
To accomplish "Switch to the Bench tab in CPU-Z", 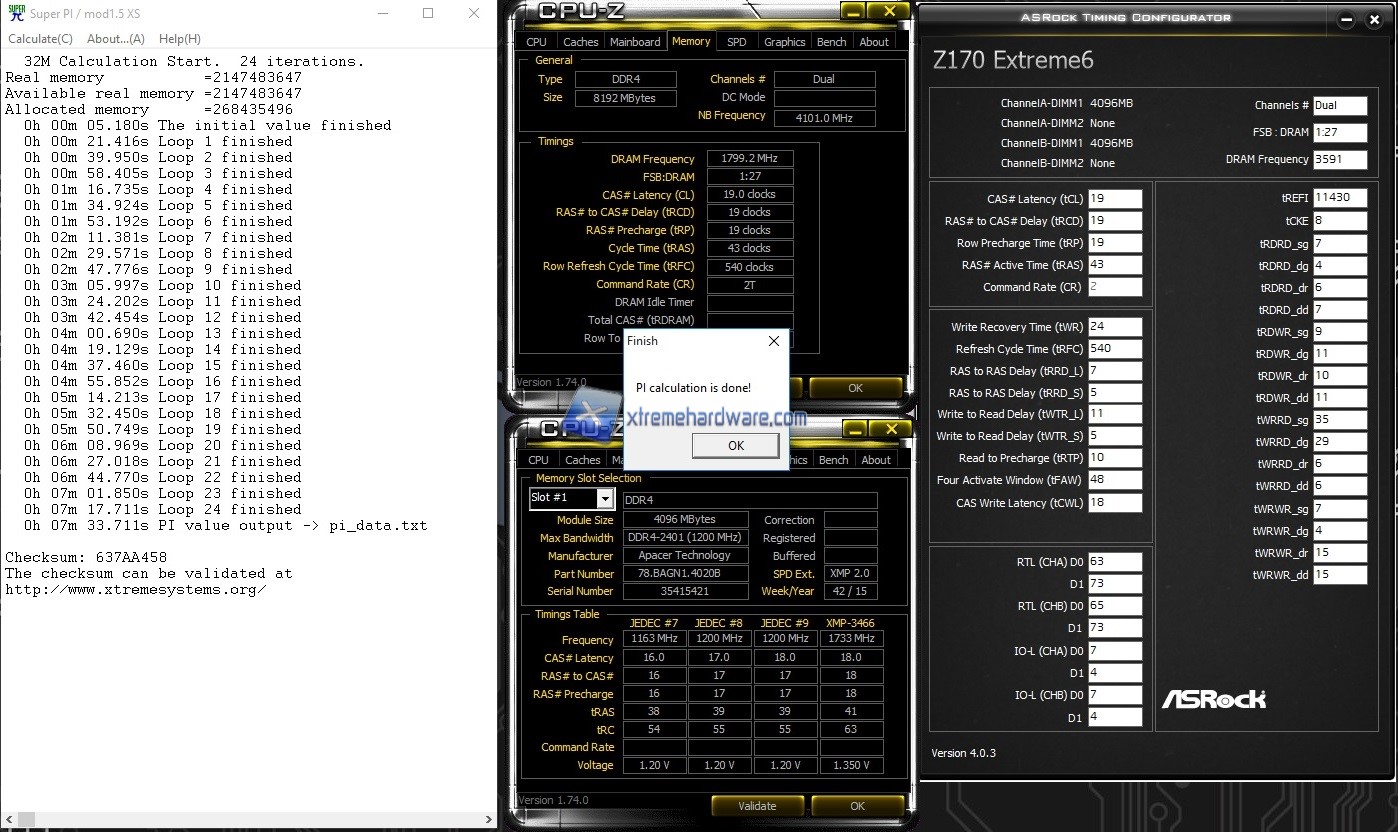I will 831,41.
